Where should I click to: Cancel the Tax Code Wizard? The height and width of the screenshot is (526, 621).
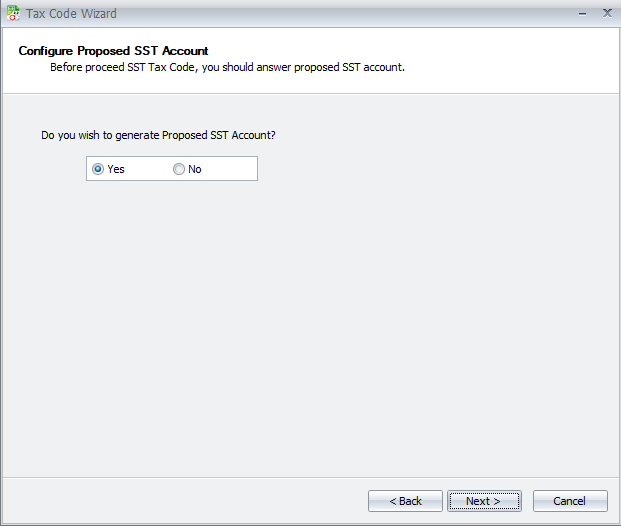tap(570, 501)
